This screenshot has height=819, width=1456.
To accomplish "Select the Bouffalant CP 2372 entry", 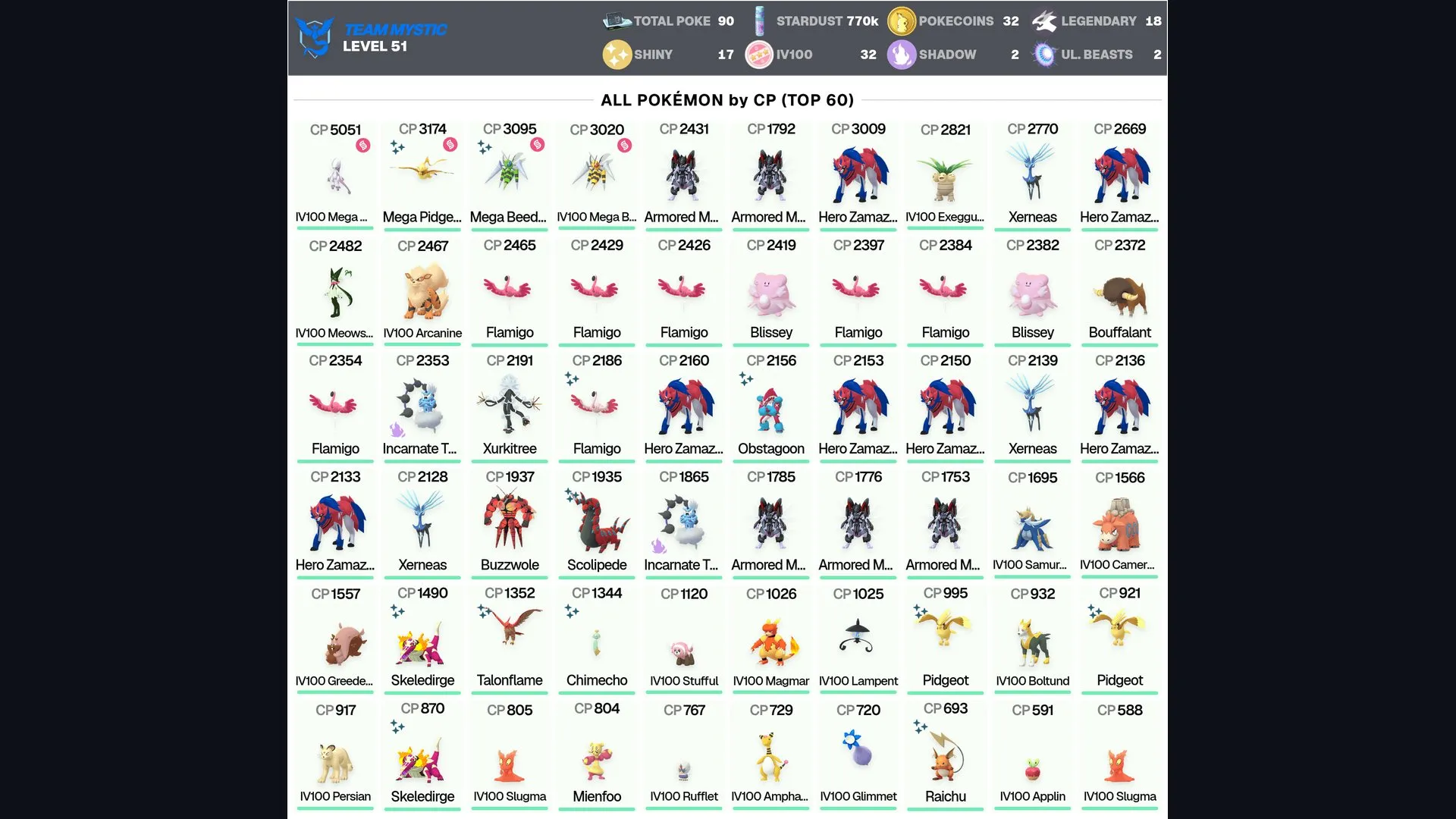I will (x=1120, y=291).
